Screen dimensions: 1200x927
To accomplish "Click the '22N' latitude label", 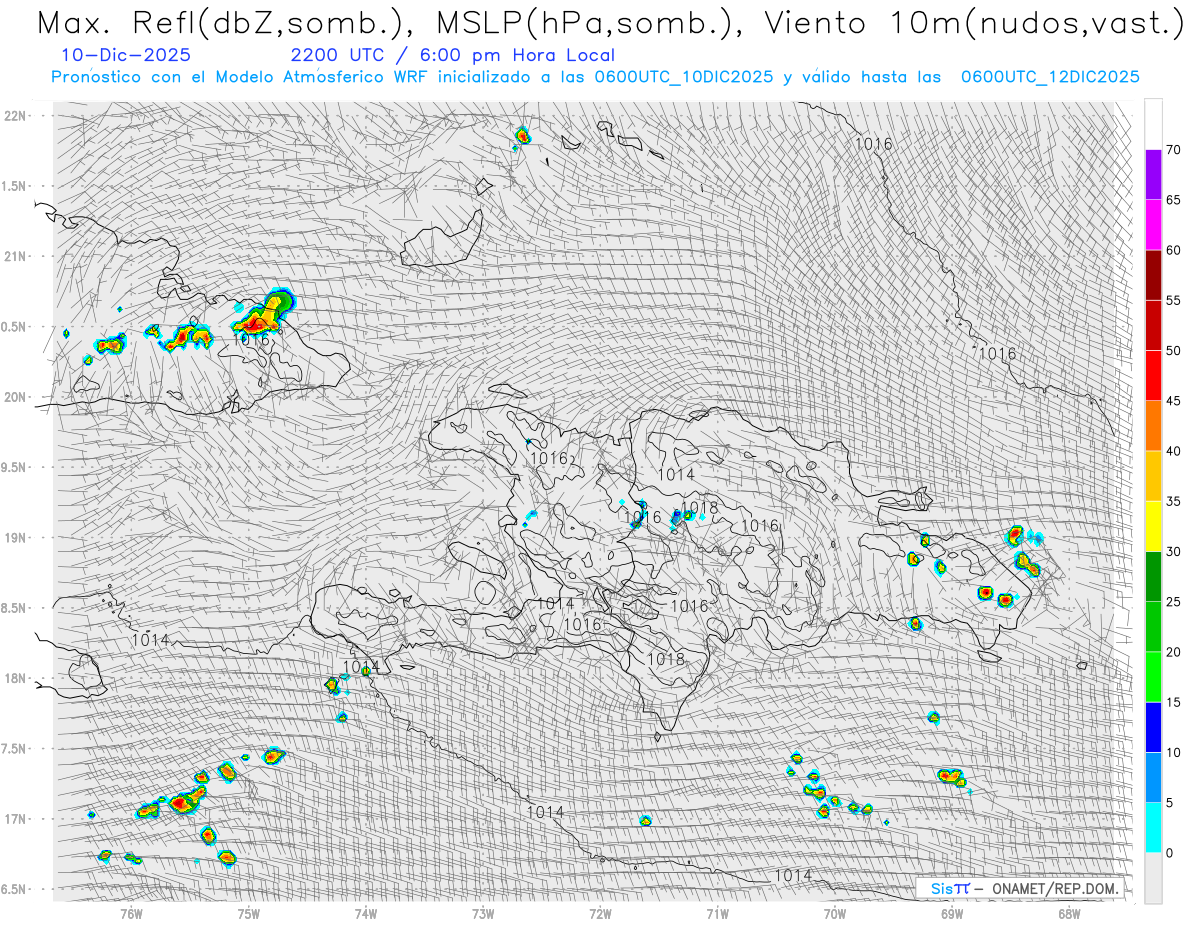I will click(x=16, y=115).
